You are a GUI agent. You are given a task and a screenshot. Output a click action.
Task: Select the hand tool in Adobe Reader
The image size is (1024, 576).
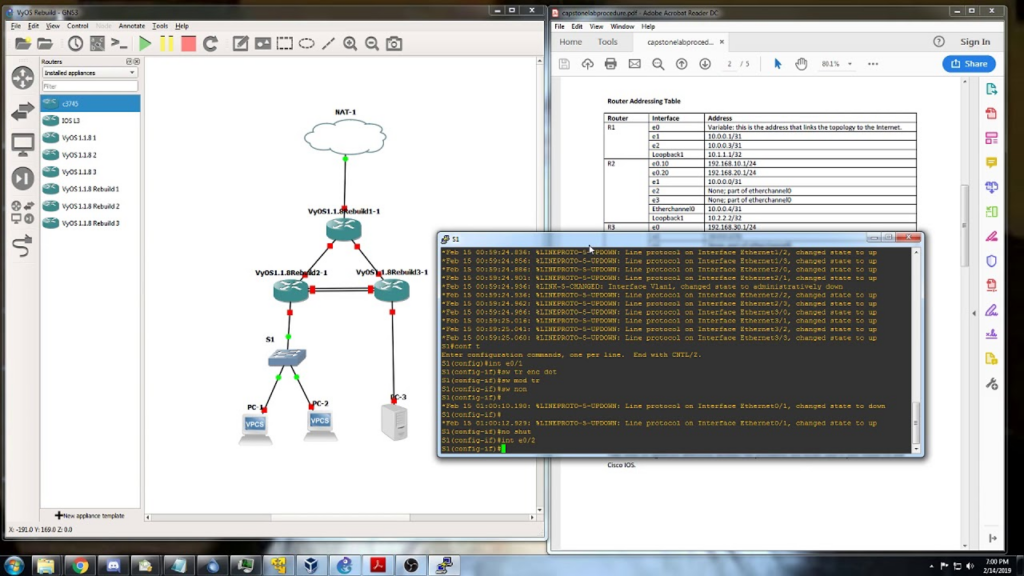pyautogui.click(x=802, y=64)
